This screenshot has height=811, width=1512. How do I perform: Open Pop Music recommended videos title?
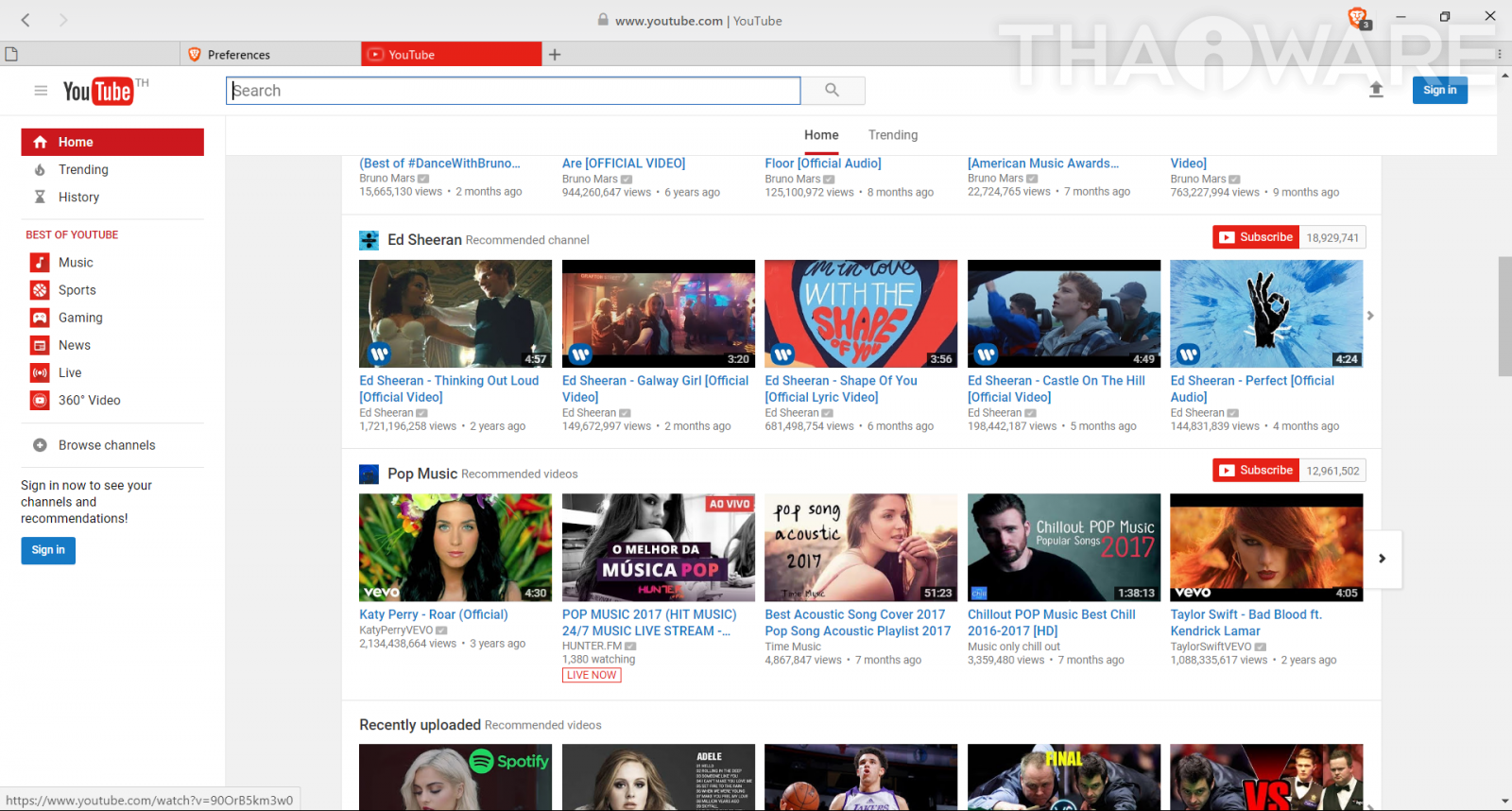coord(422,474)
